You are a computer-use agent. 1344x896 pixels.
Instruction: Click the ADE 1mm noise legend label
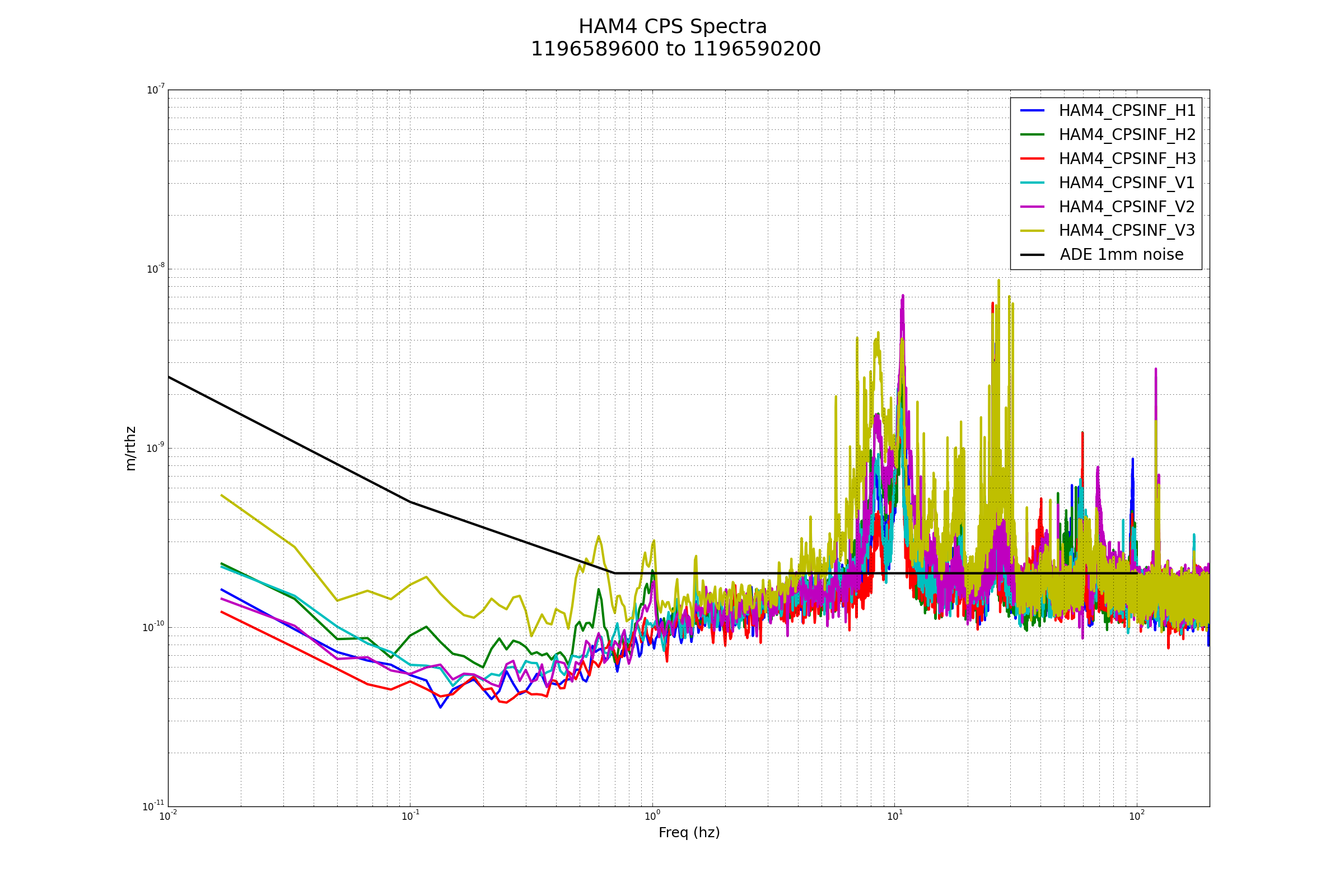(x=1121, y=255)
